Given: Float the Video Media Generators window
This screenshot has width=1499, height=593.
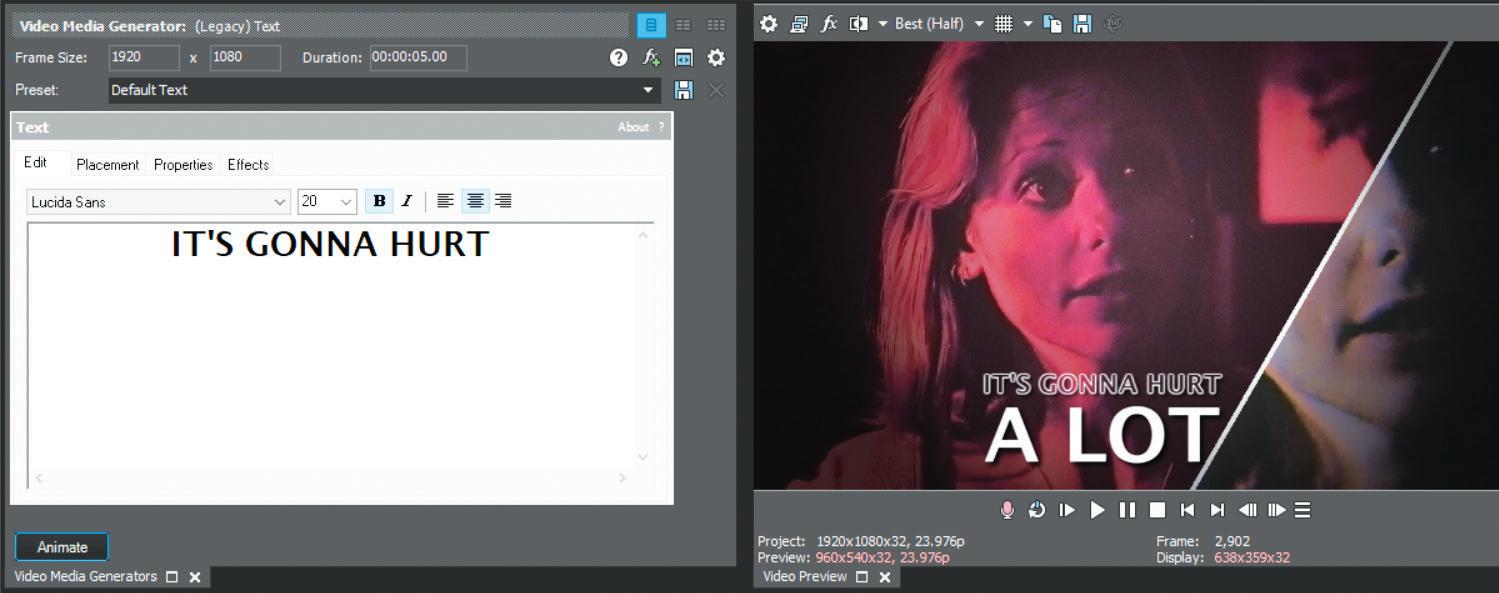Looking at the screenshot, I should pyautogui.click(x=172, y=577).
